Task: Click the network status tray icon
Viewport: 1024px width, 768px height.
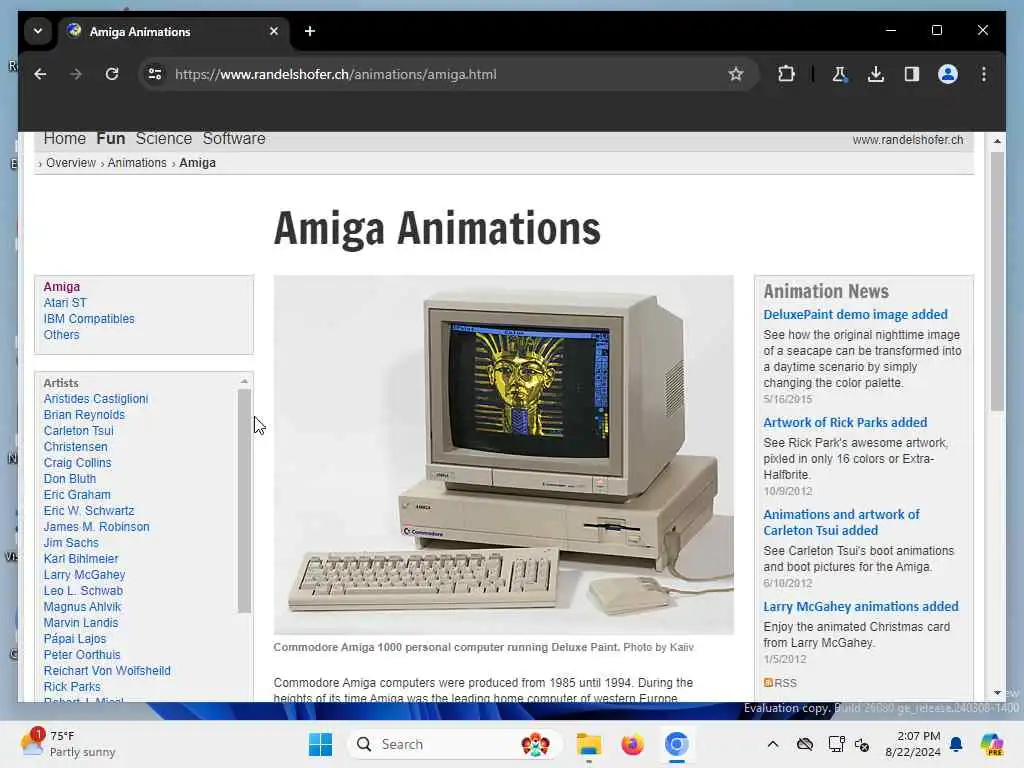Action: coord(835,744)
